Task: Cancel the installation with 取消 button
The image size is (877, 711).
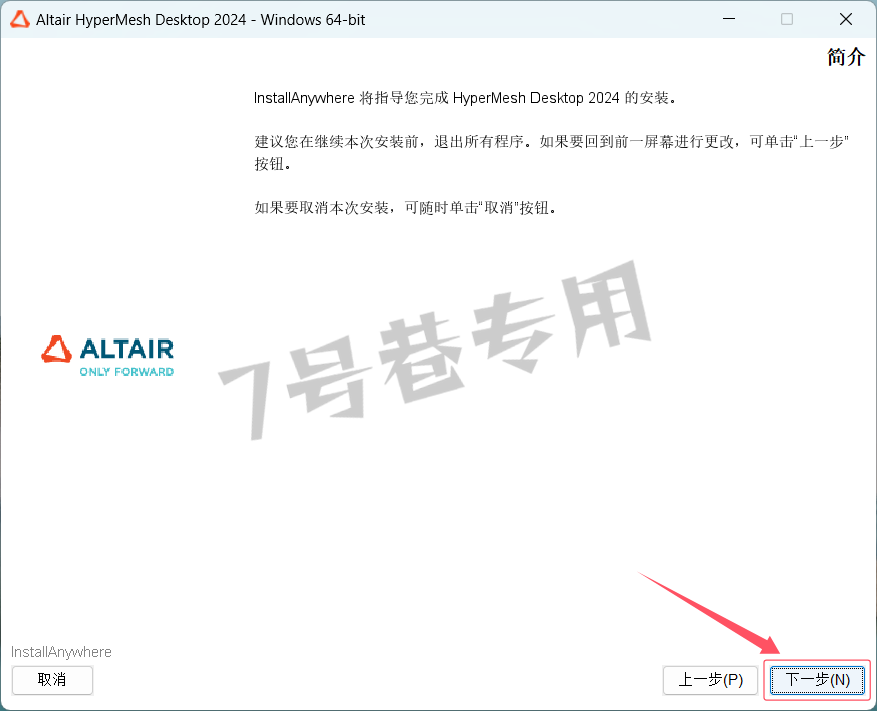Action: pos(52,680)
